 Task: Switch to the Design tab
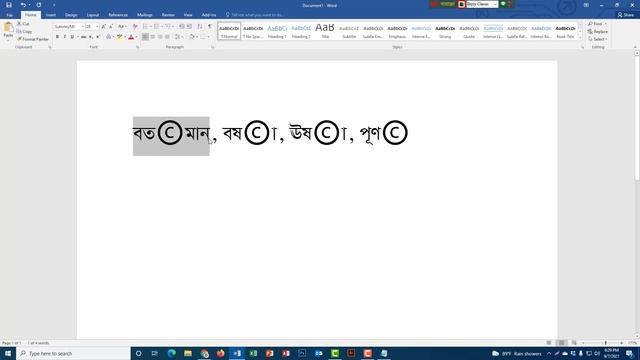pos(71,15)
